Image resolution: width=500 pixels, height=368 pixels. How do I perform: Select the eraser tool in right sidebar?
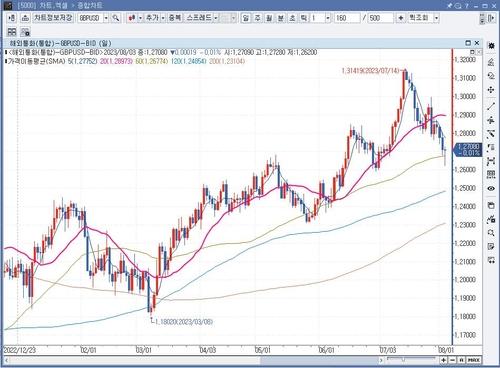tap(491, 61)
